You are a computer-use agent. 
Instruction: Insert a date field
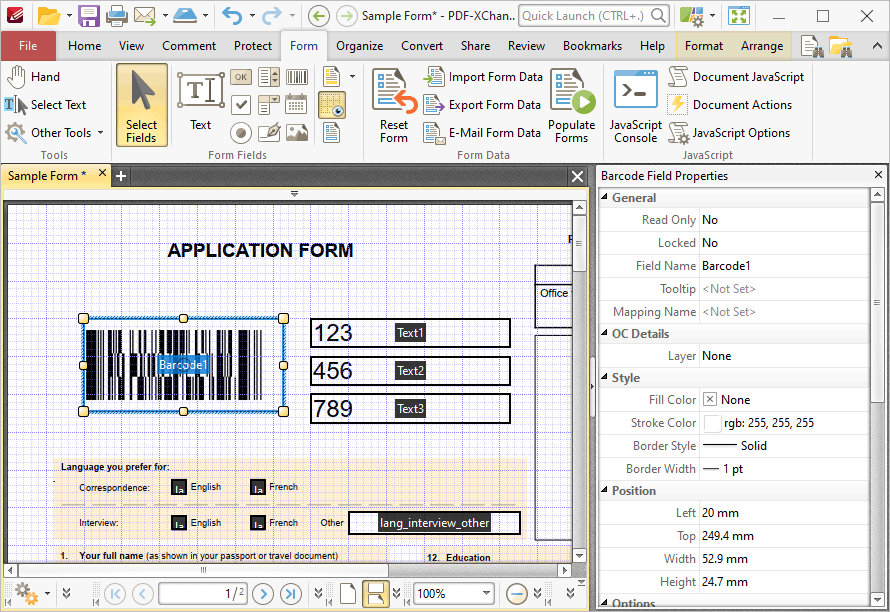[297, 104]
